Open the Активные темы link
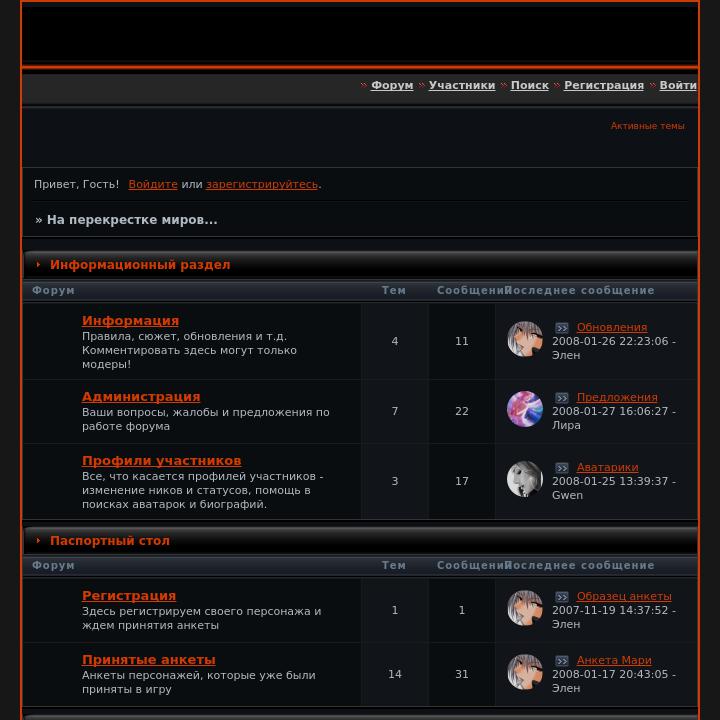 [x=647, y=126]
